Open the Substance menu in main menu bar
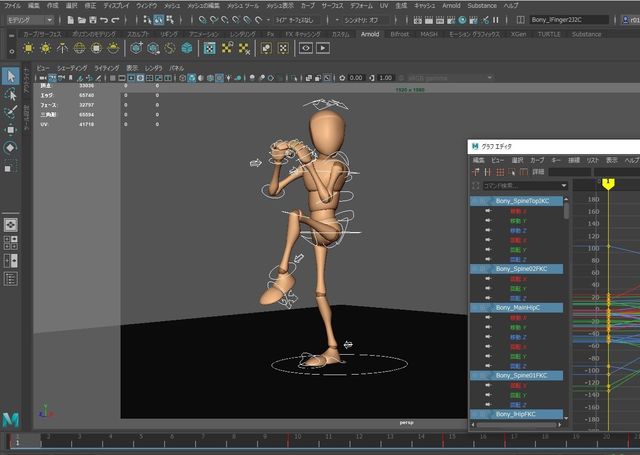This screenshot has height=455, width=640. pos(482,6)
